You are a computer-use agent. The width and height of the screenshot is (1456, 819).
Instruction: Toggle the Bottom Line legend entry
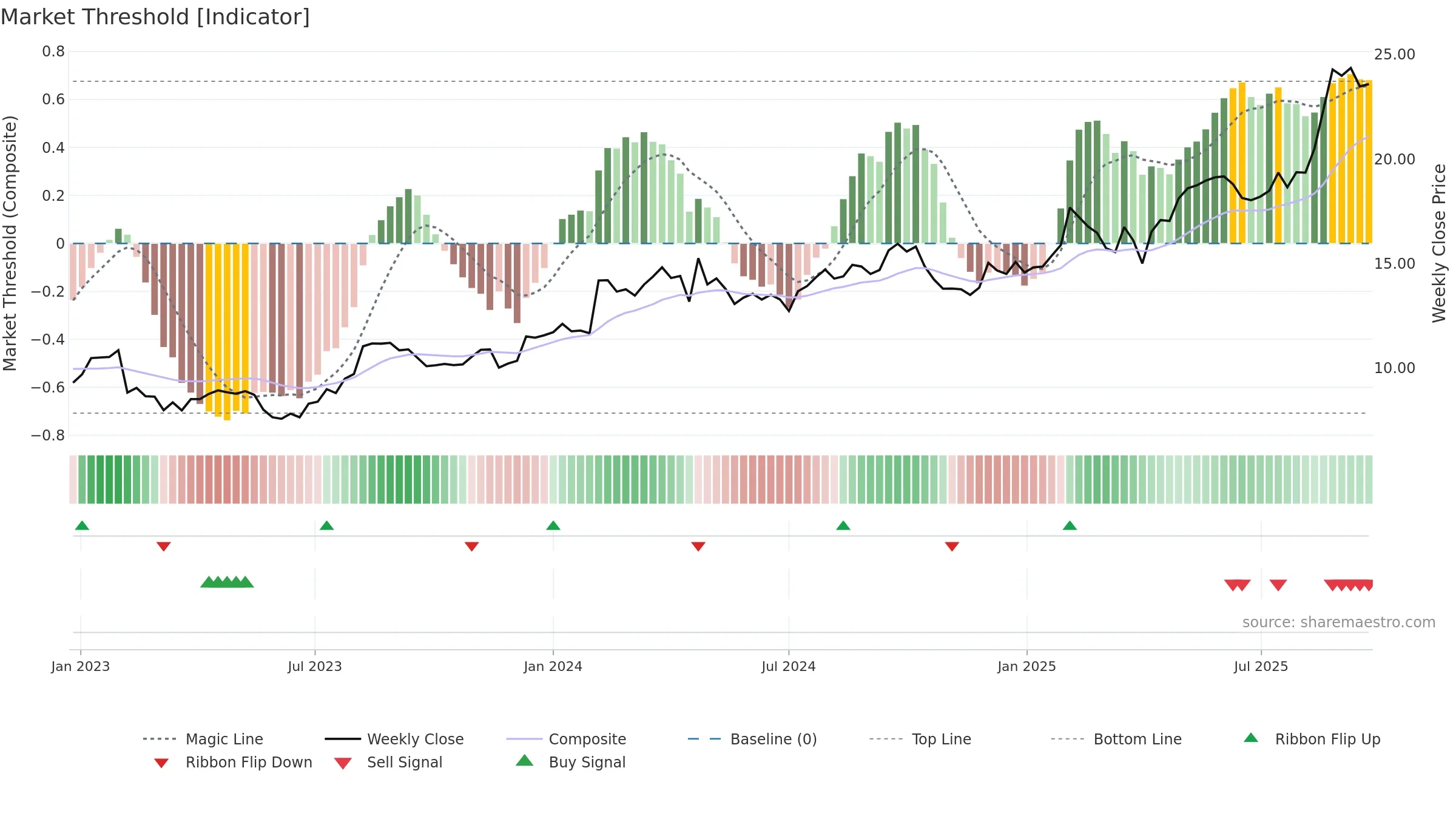(x=1116, y=739)
